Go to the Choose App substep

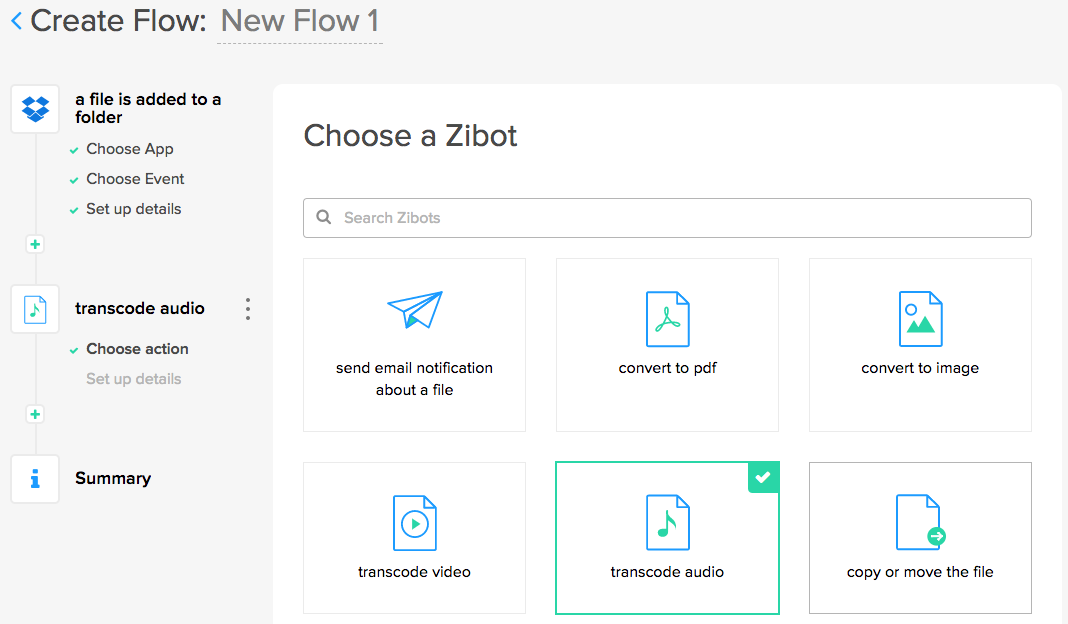[130, 149]
